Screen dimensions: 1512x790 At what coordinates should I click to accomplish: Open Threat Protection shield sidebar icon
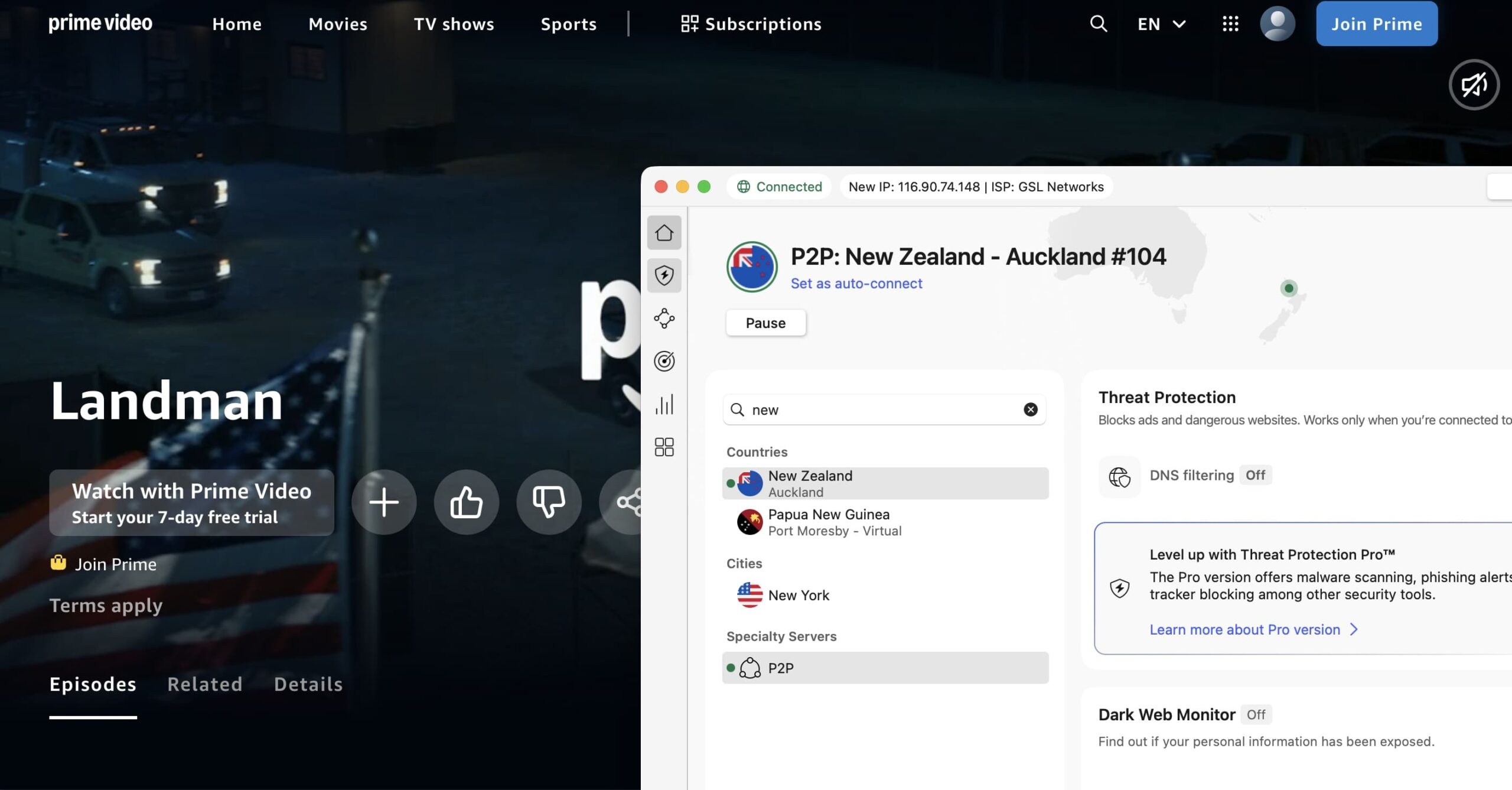pyautogui.click(x=664, y=275)
